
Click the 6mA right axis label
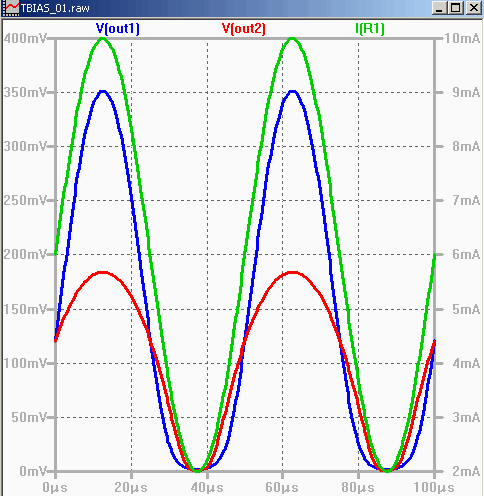pos(466,255)
